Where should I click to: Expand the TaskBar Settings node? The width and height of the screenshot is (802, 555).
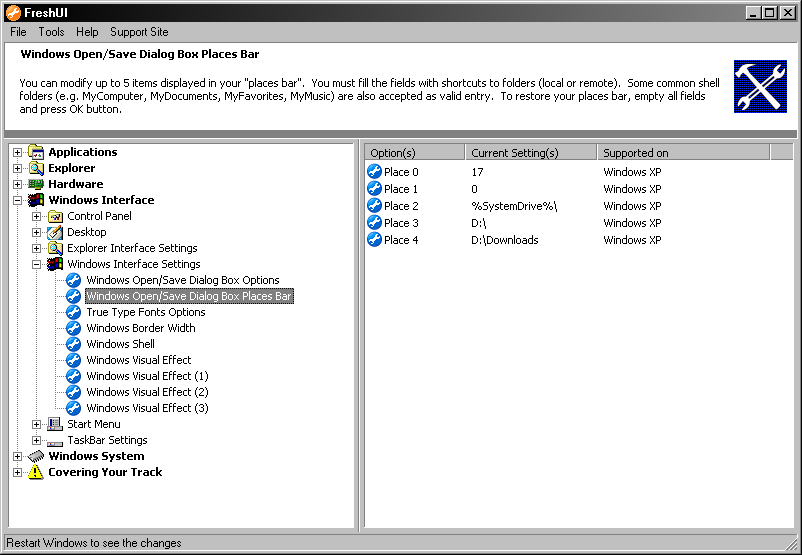(36, 440)
